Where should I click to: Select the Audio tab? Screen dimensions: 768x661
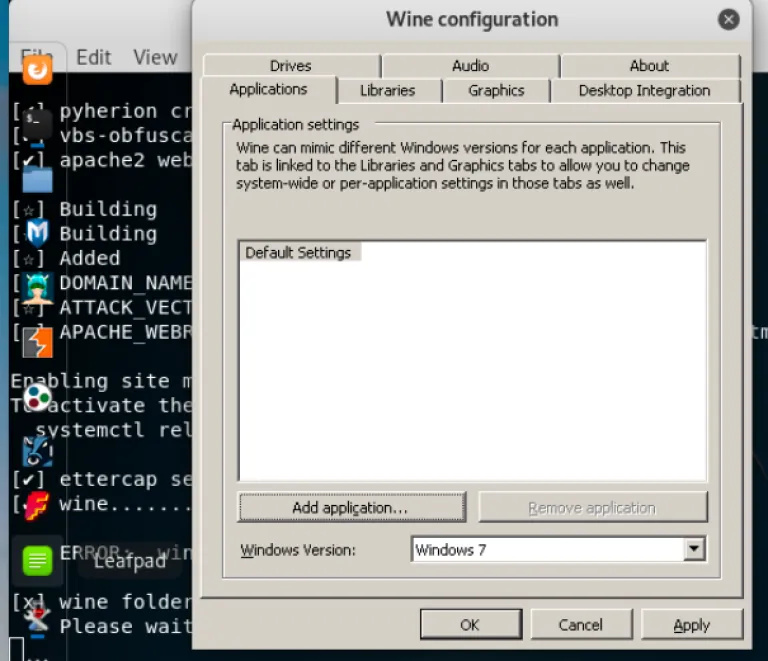click(470, 66)
